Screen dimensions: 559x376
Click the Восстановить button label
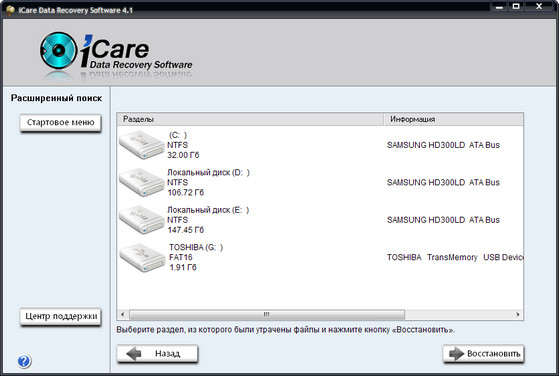(493, 354)
